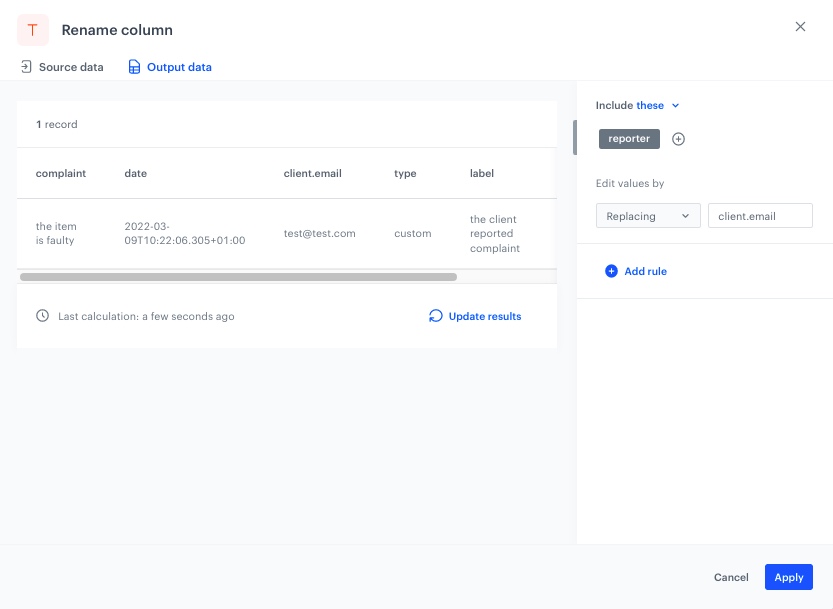Click the client.email input field
The height and width of the screenshot is (609, 833).
tap(759, 216)
